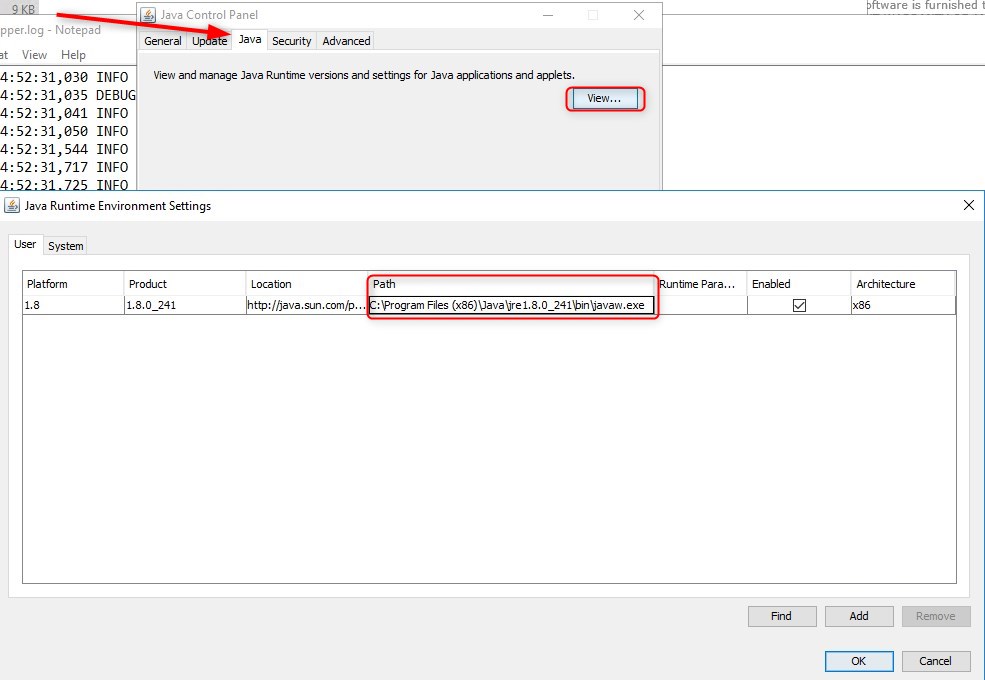985x680 pixels.
Task: Open Notepad's Help menu
Action: [73, 55]
